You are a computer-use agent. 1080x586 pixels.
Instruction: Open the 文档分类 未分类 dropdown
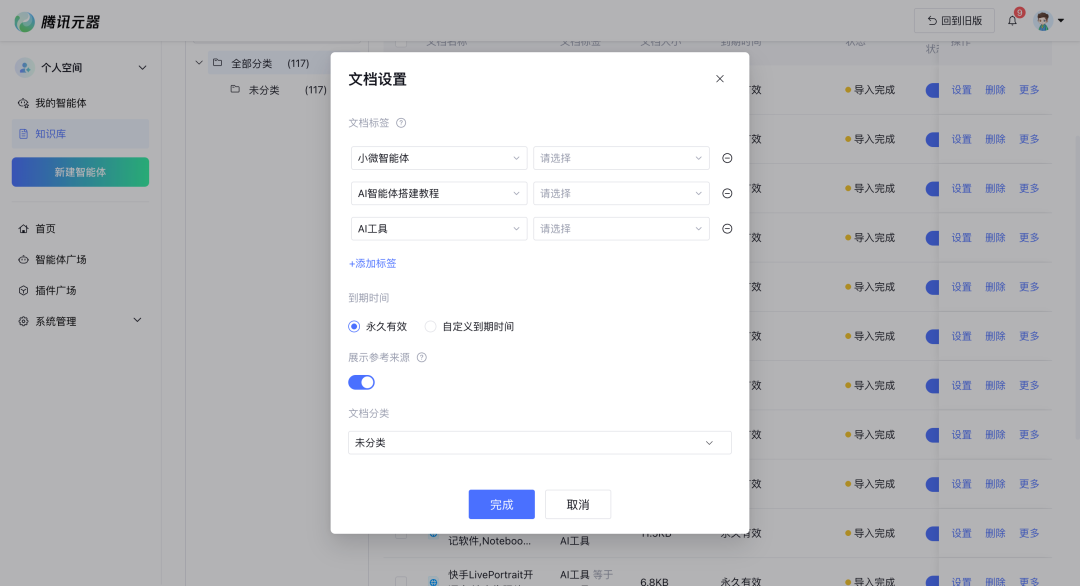pos(539,443)
